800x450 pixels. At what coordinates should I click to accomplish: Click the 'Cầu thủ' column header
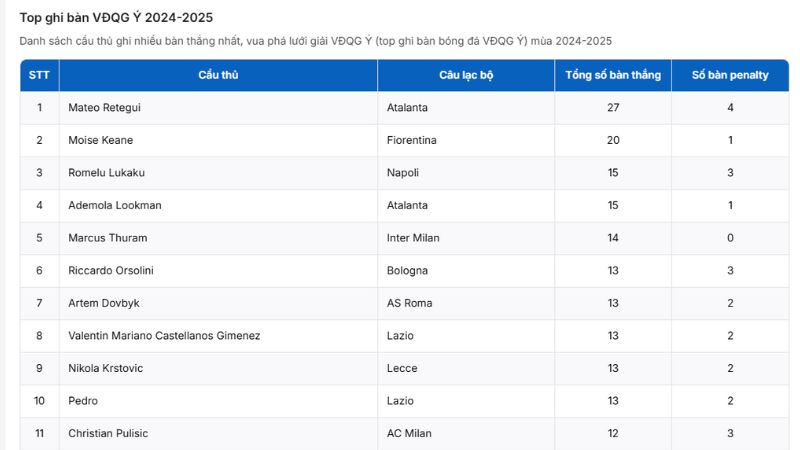pyautogui.click(x=218, y=75)
